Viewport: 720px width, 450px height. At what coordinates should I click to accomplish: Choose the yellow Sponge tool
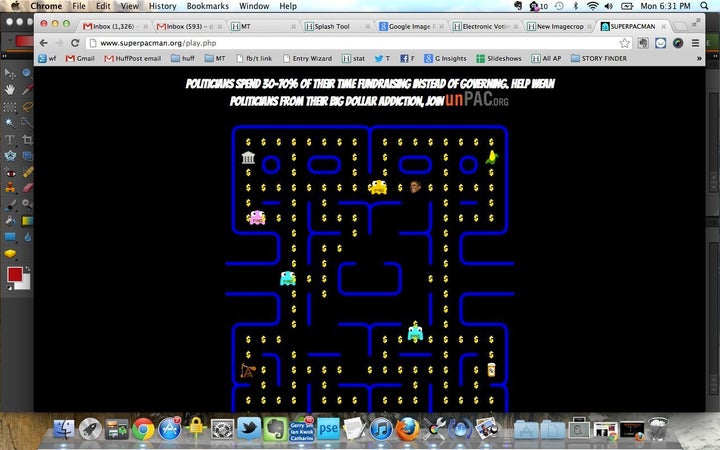pyautogui.click(x=10, y=253)
